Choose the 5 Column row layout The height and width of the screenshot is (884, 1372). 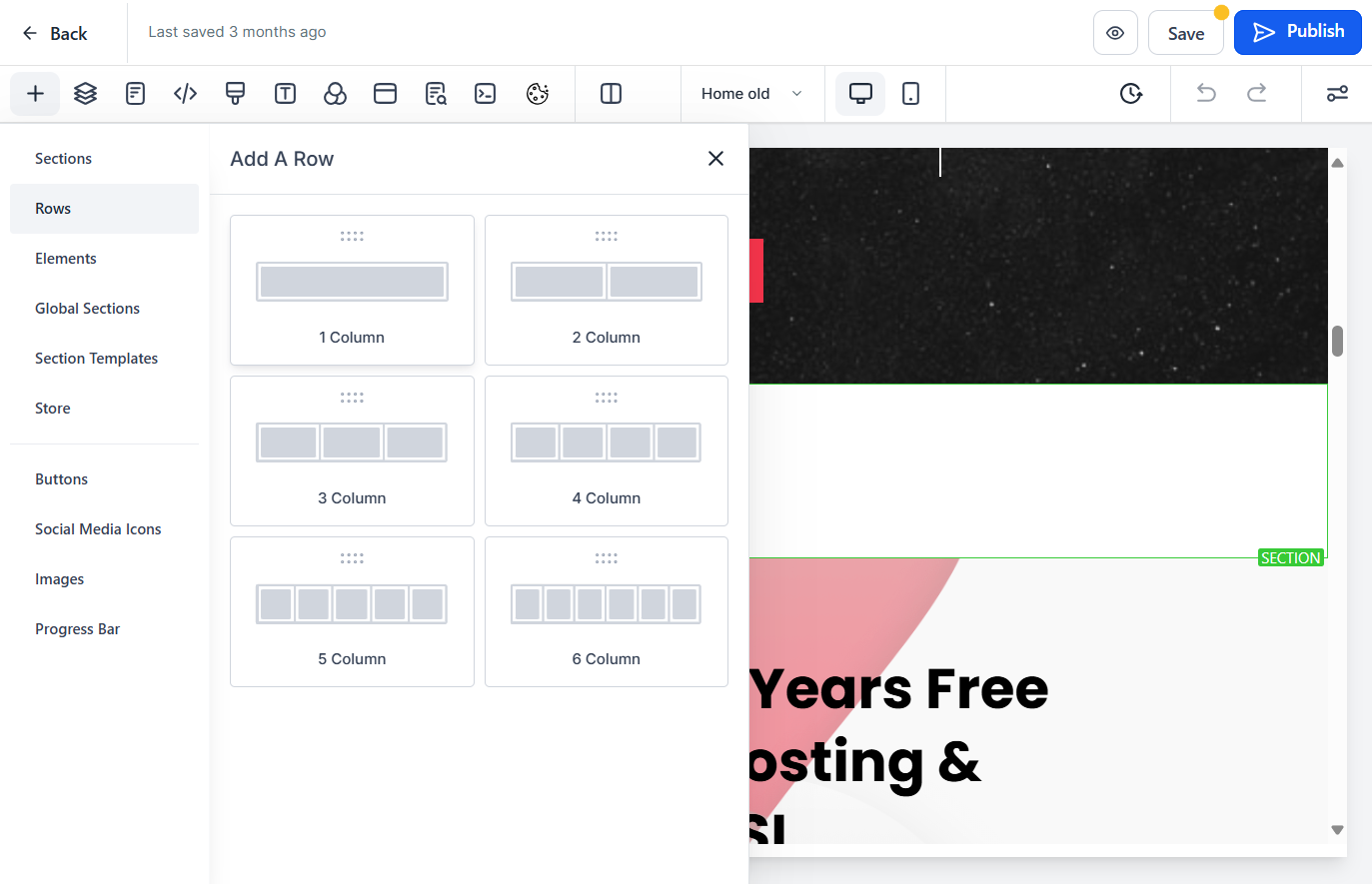coord(352,611)
